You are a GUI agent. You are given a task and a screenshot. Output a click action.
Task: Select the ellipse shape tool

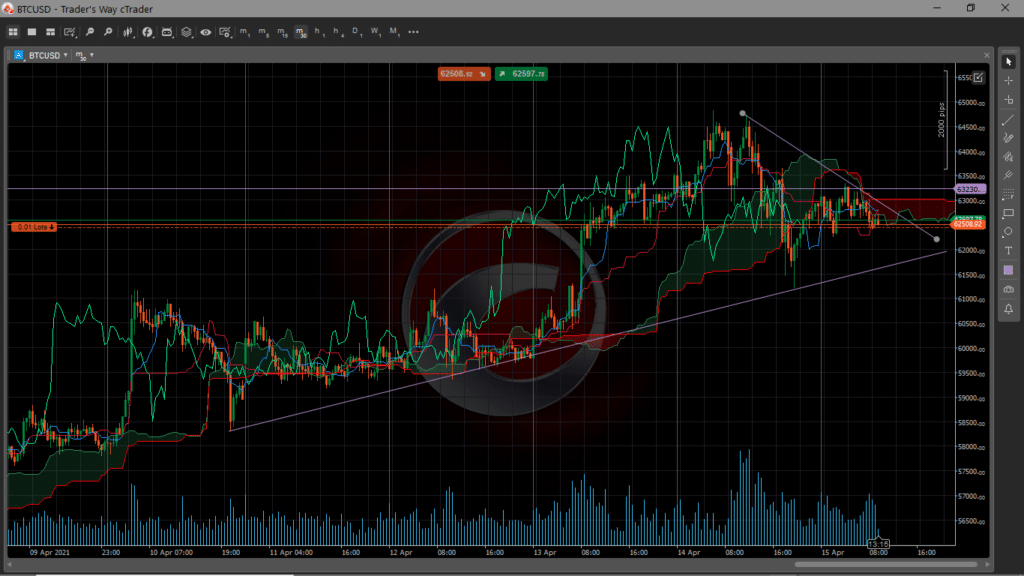(1008, 232)
